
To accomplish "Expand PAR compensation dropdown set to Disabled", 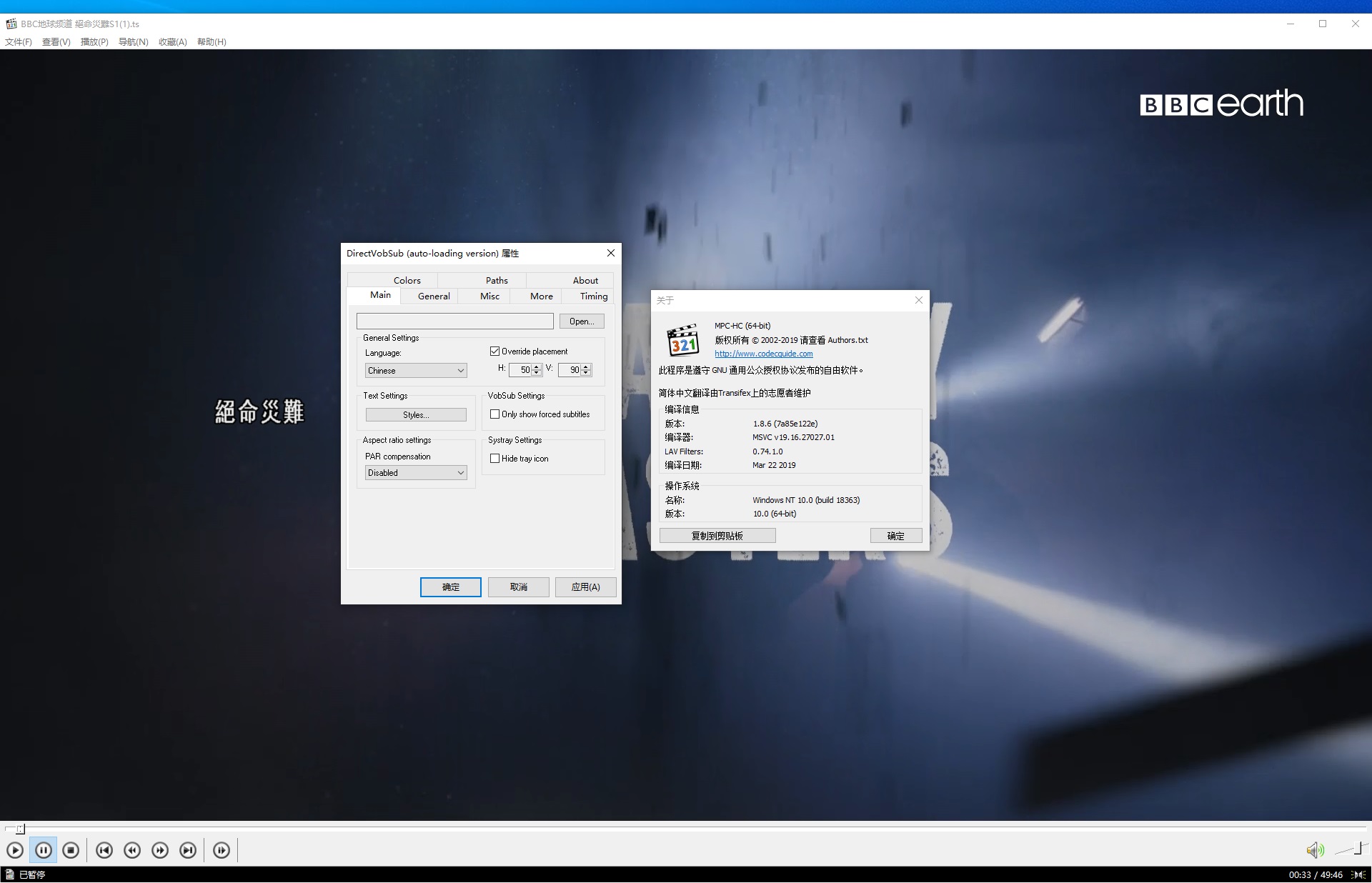I will pyautogui.click(x=416, y=473).
